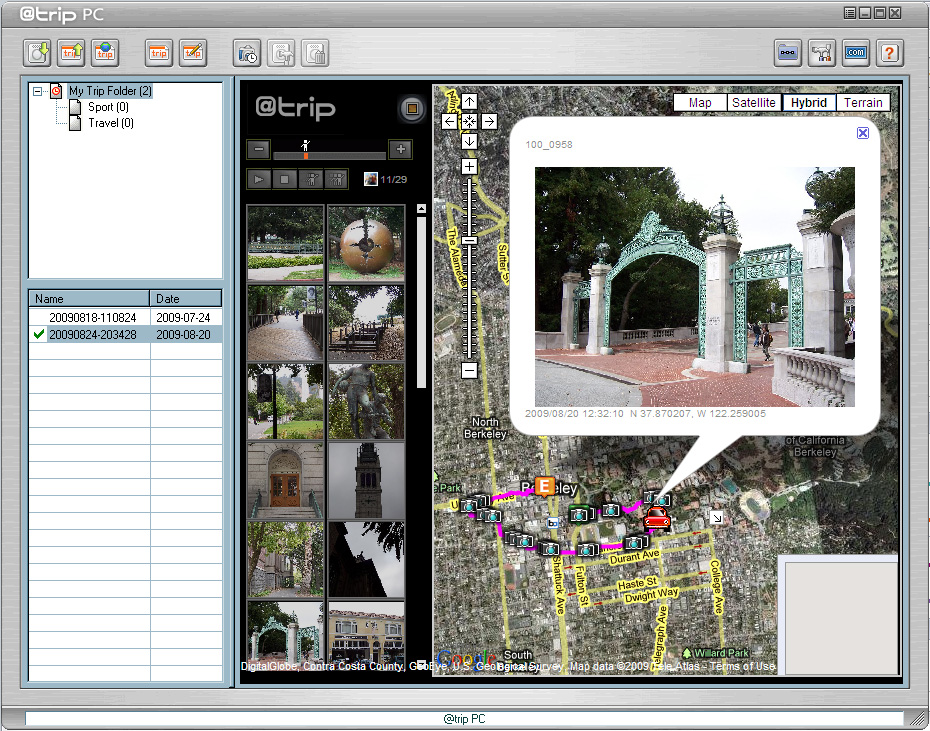Click the red car marker on map
The height and width of the screenshot is (731, 930).
coord(656,519)
